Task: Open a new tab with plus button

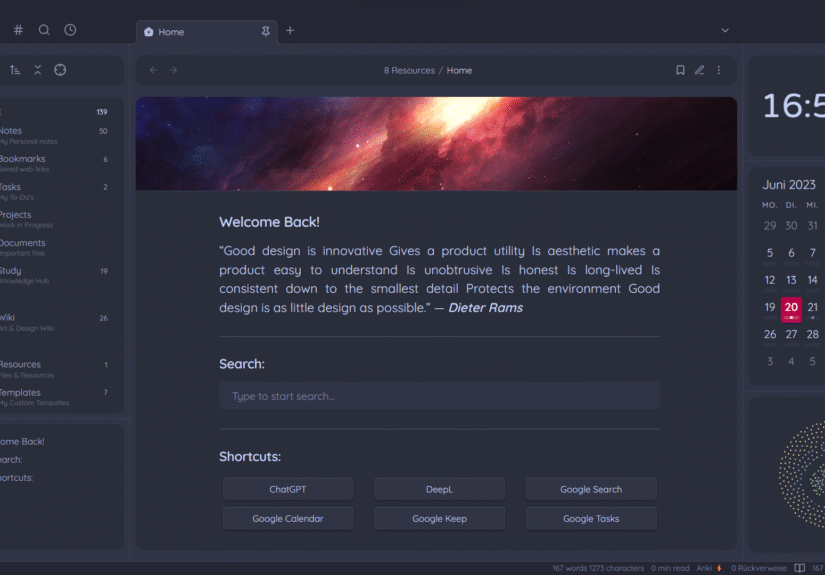Action: [290, 30]
